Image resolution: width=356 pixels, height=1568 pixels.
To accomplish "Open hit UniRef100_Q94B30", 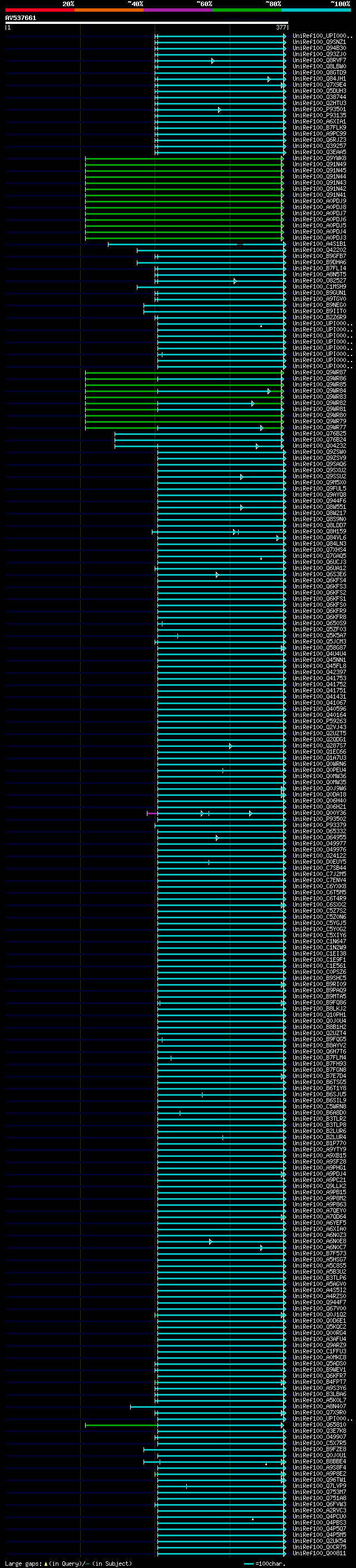I will click(x=319, y=48).
